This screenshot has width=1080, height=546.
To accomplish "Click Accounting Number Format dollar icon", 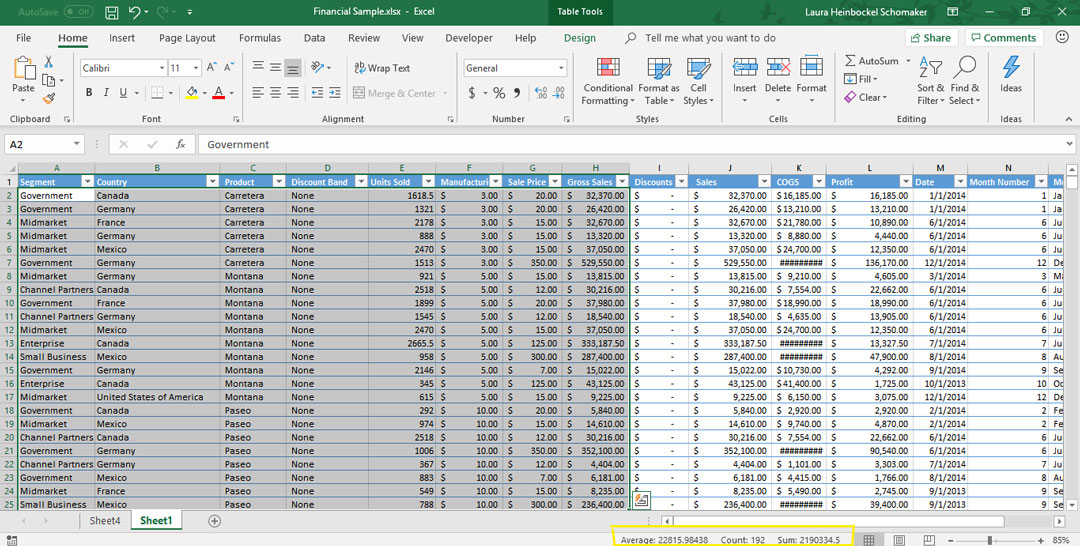I will [x=472, y=93].
